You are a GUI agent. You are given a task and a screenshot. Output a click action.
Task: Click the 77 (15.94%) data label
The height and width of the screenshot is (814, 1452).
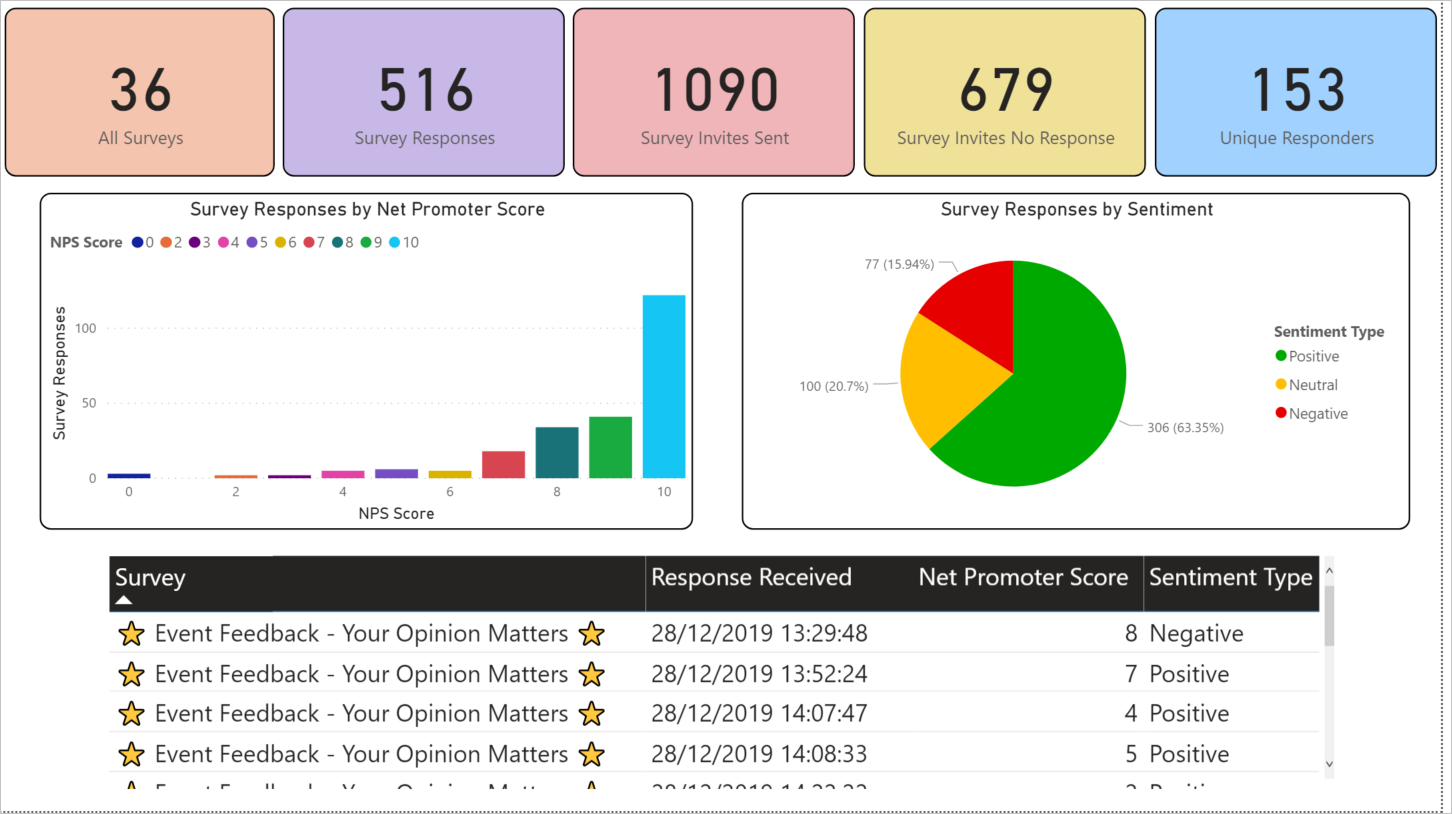(x=899, y=264)
